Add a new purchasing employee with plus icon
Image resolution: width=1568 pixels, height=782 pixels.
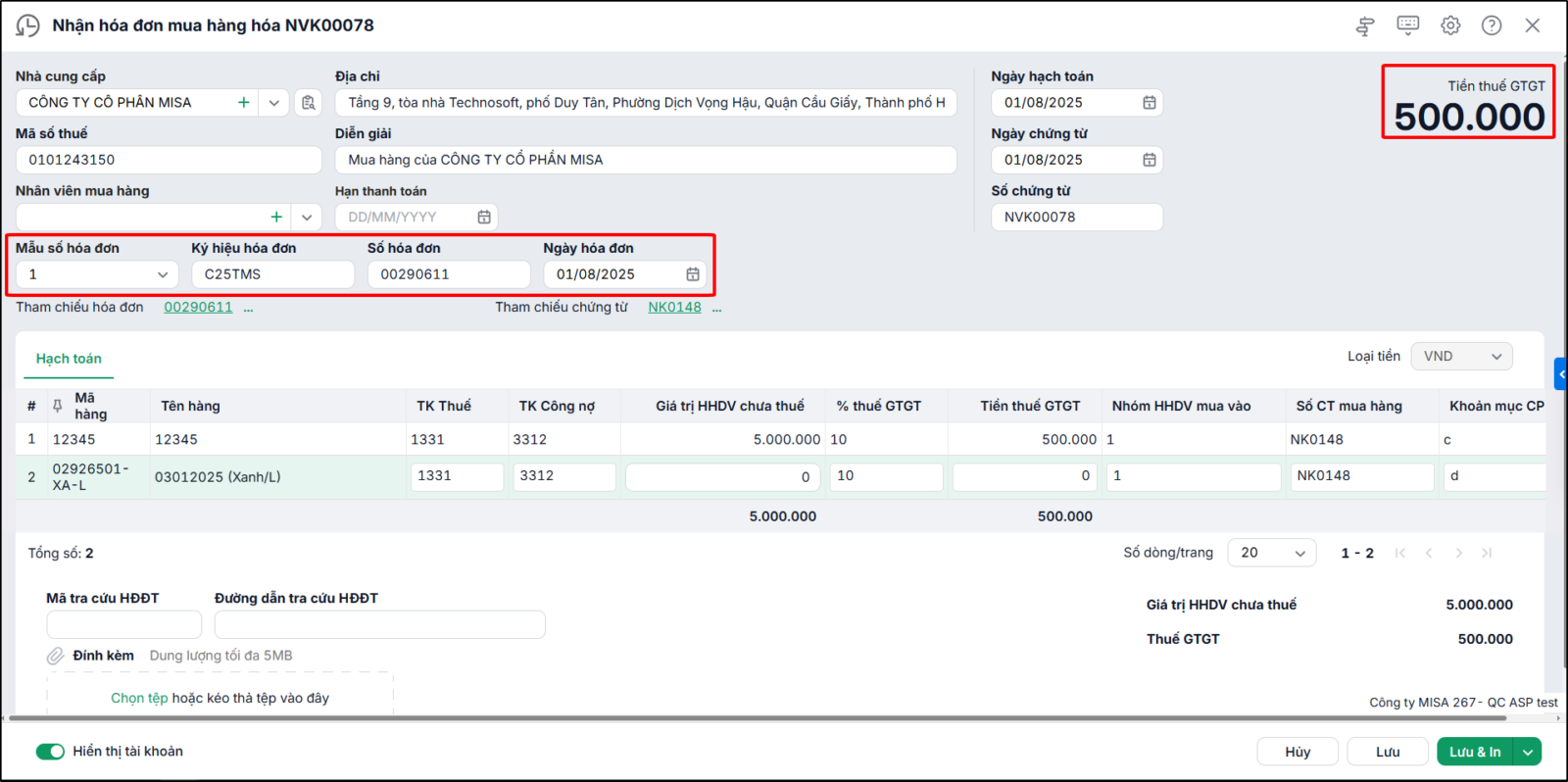pyautogui.click(x=276, y=217)
